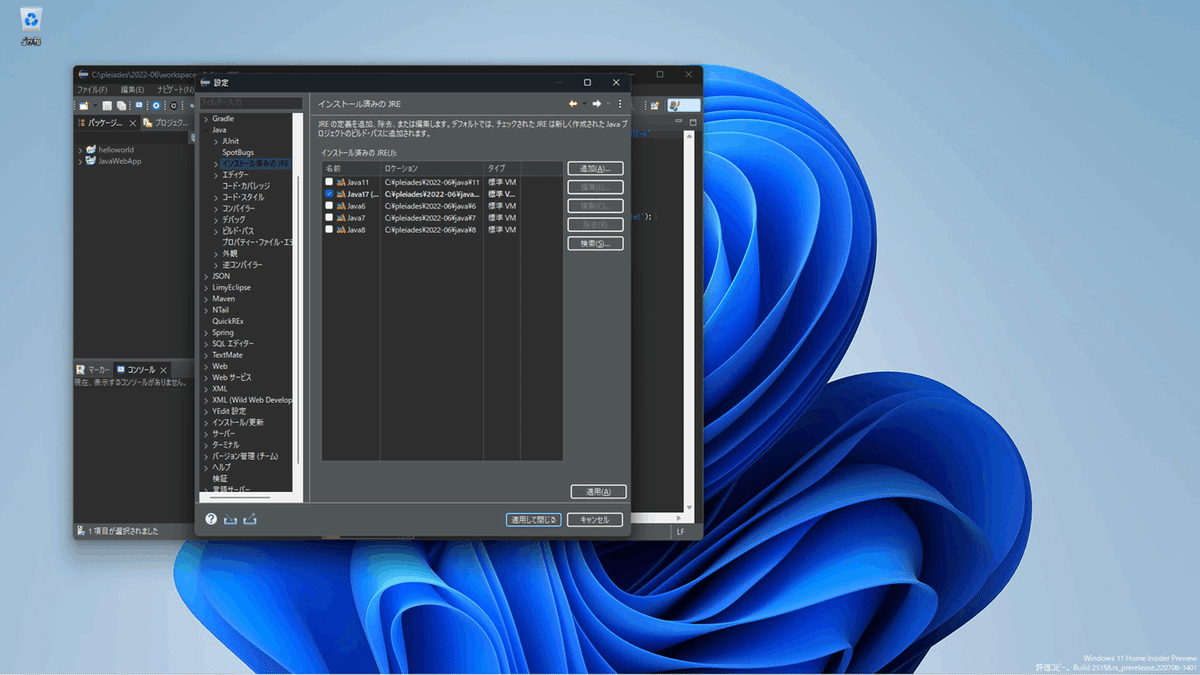Image resolution: width=1200 pixels, height=675 pixels.
Task: Open the New wizard dropdown arrow in toolbar
Action: pyautogui.click(x=94, y=105)
